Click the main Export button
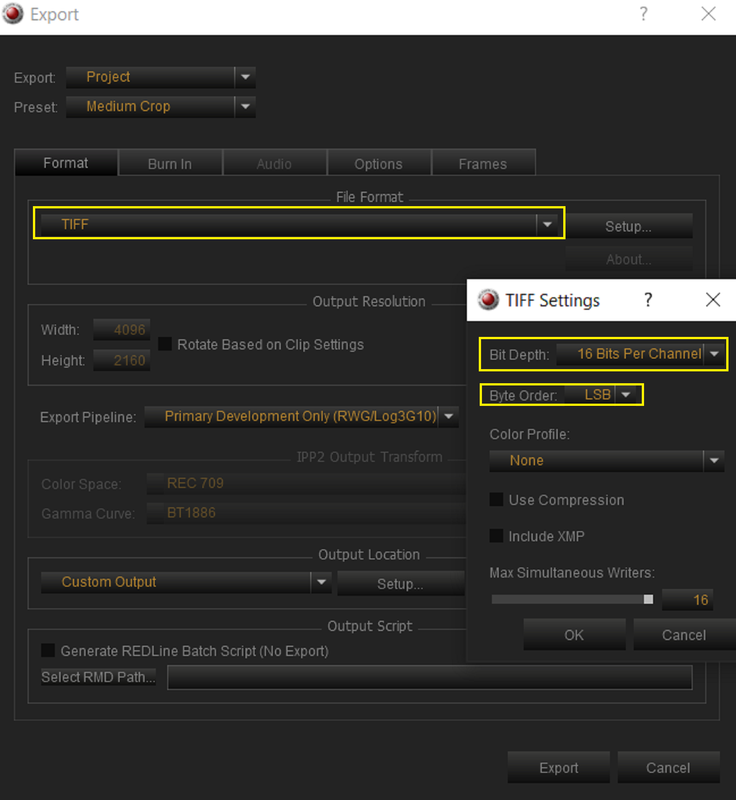This screenshot has width=736, height=800. tap(559, 767)
